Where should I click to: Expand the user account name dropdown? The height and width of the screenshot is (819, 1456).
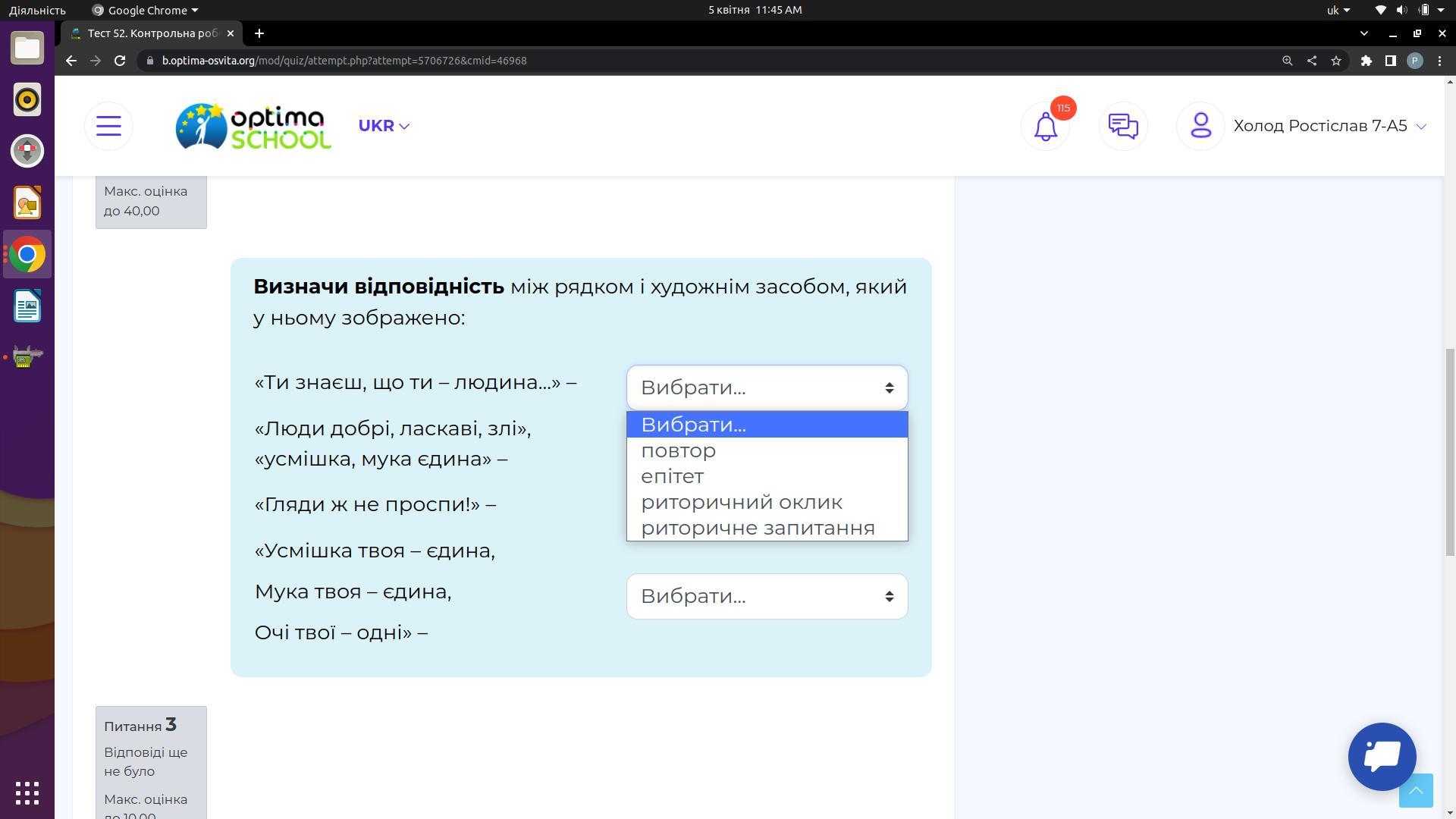coord(1329,126)
